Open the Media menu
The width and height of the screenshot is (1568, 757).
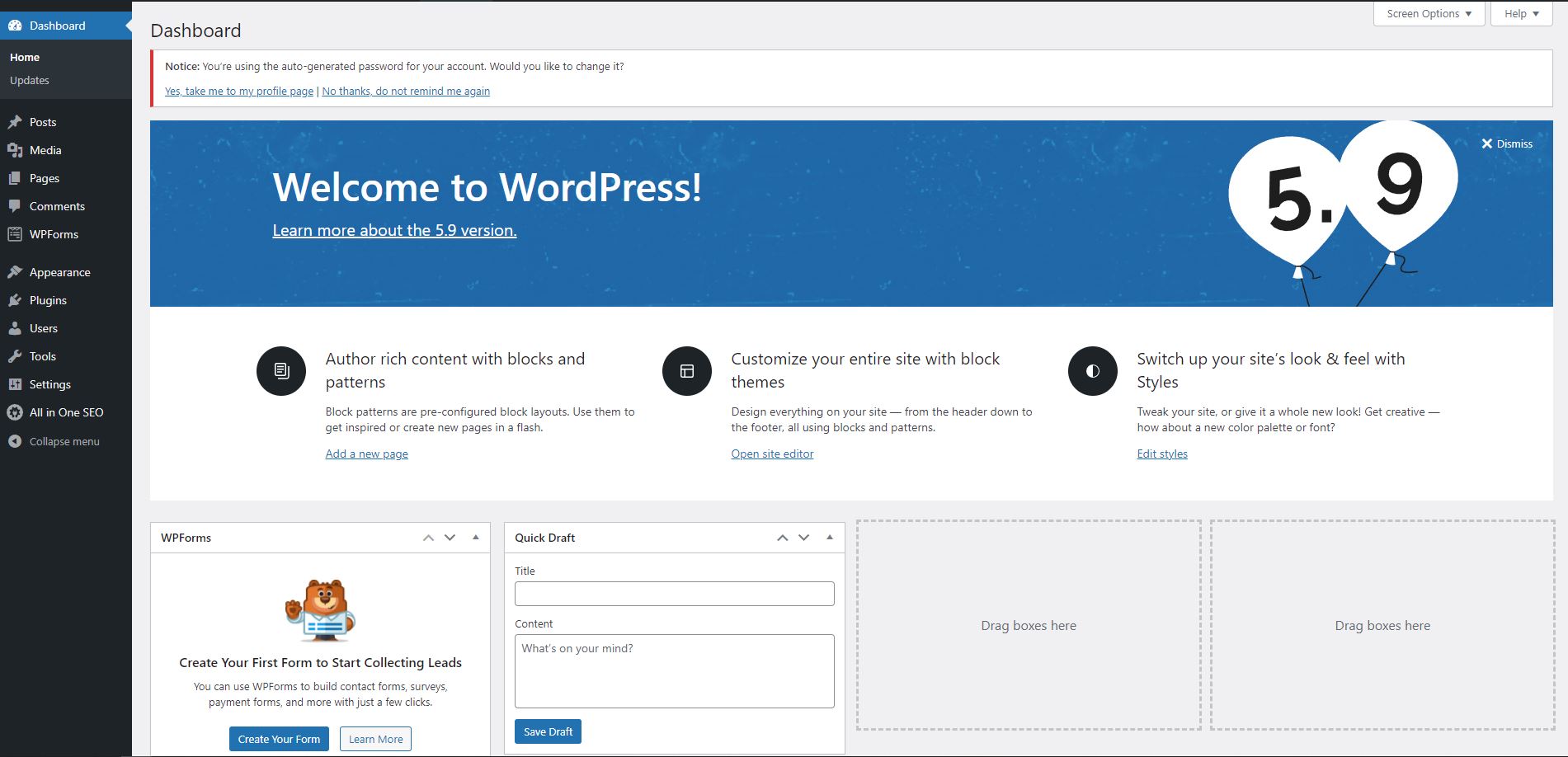pos(45,150)
